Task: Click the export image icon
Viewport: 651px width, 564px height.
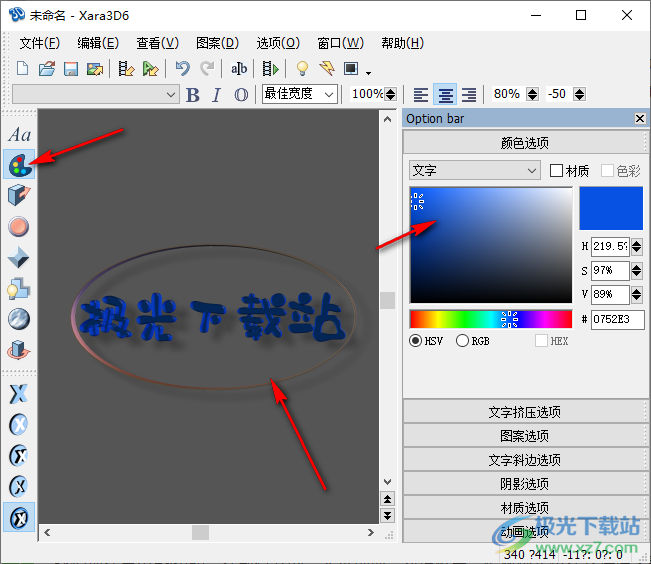Action: [95, 69]
